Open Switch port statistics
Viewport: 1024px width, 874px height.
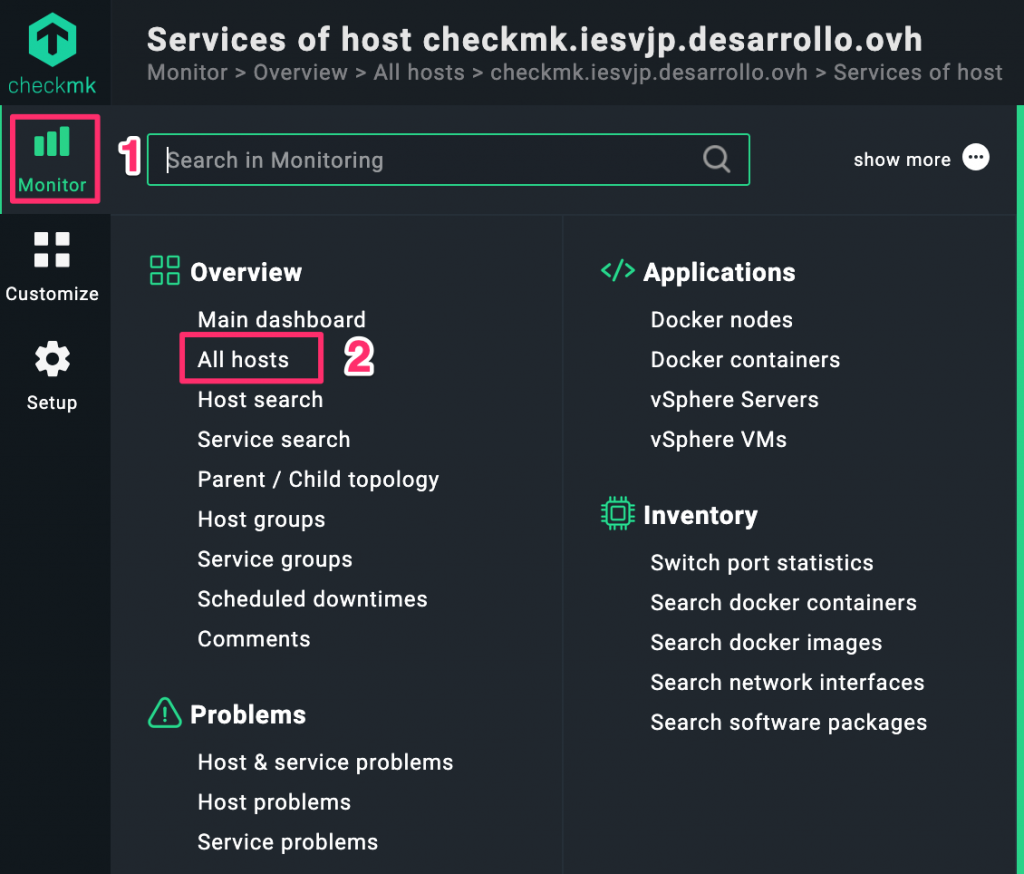point(761,563)
